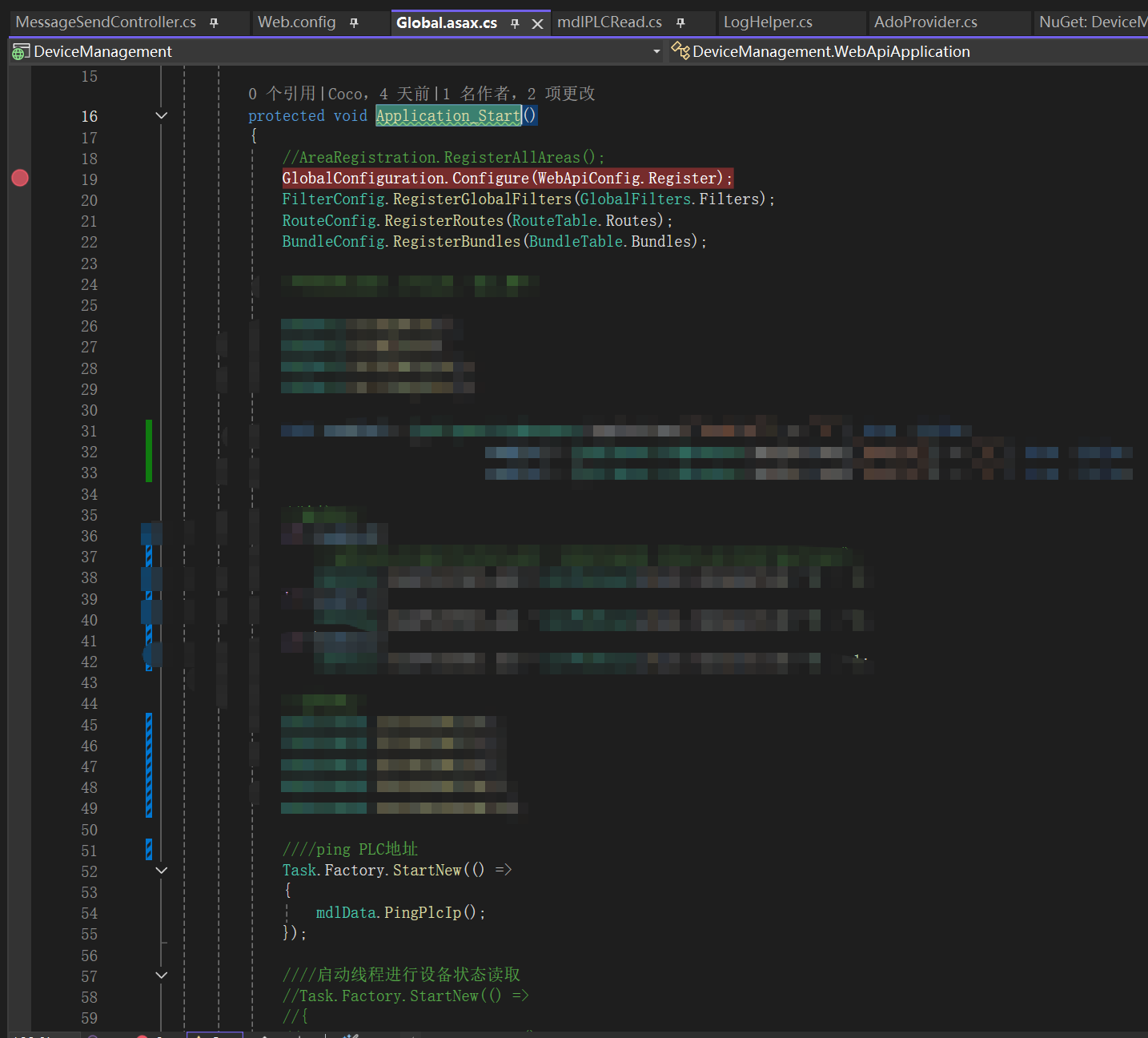1148x1038 pixels.
Task: Toggle the pin on Web.config tab
Action: click(x=354, y=23)
